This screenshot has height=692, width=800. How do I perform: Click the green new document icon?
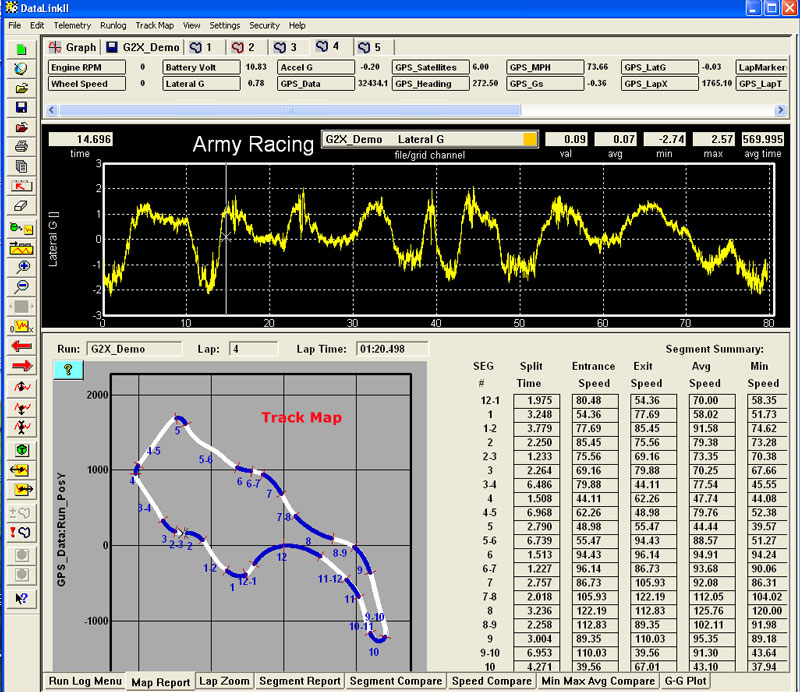(21, 48)
